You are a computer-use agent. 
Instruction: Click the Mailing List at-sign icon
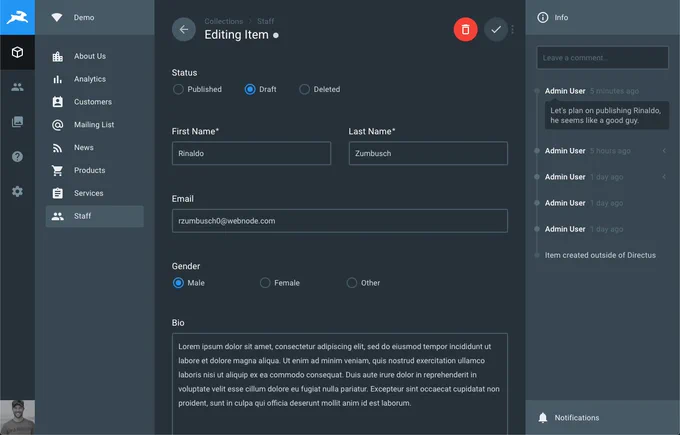click(58, 125)
